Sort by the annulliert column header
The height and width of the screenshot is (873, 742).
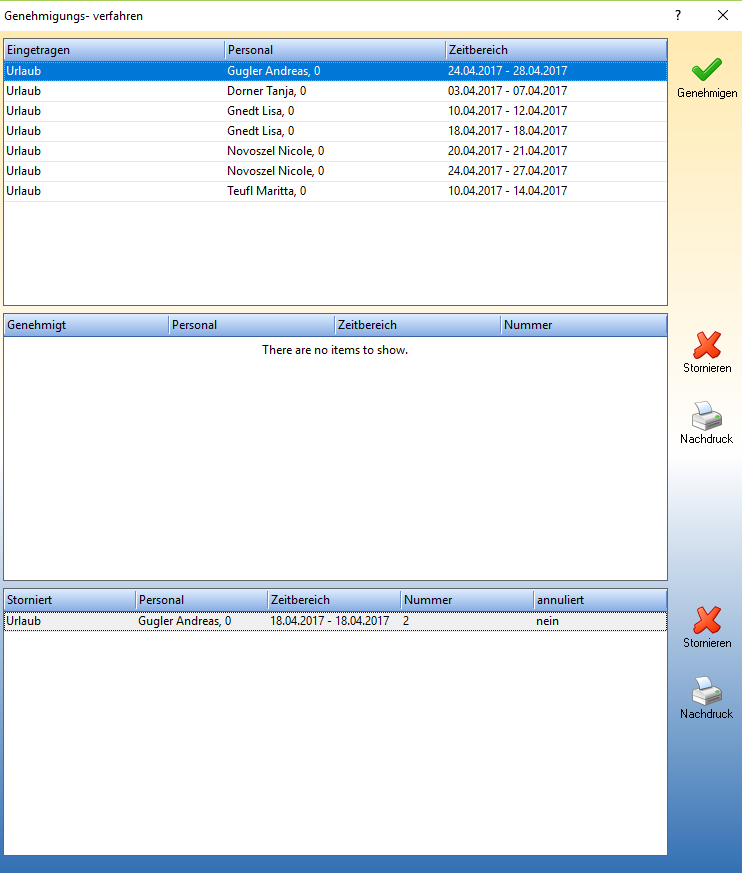click(599, 600)
